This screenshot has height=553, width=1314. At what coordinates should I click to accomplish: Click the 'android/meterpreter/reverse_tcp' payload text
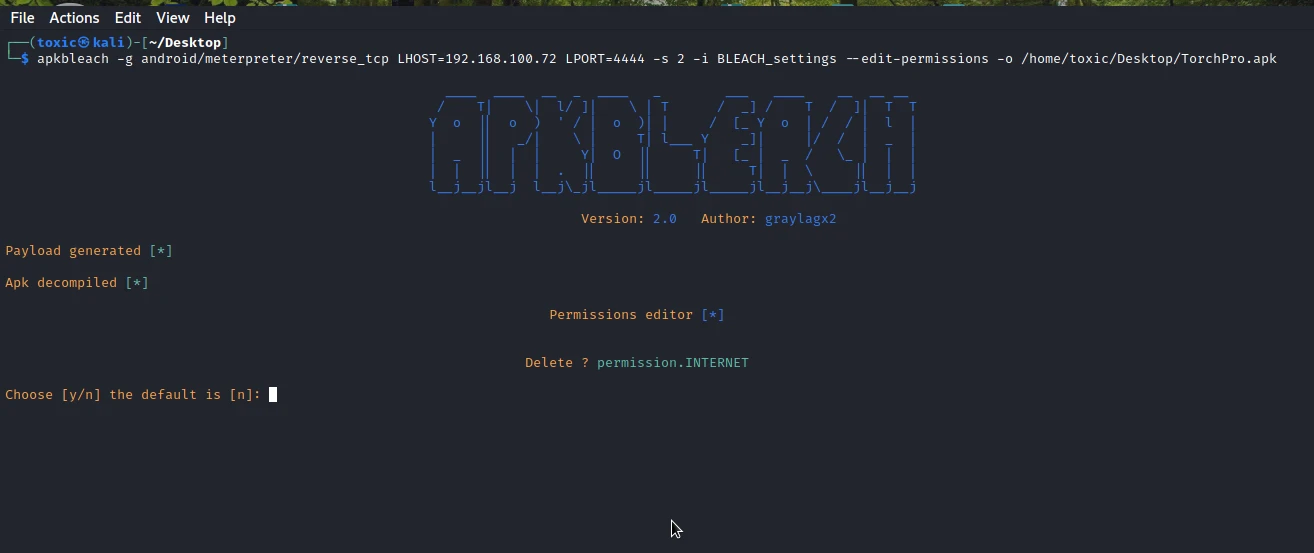coord(265,59)
